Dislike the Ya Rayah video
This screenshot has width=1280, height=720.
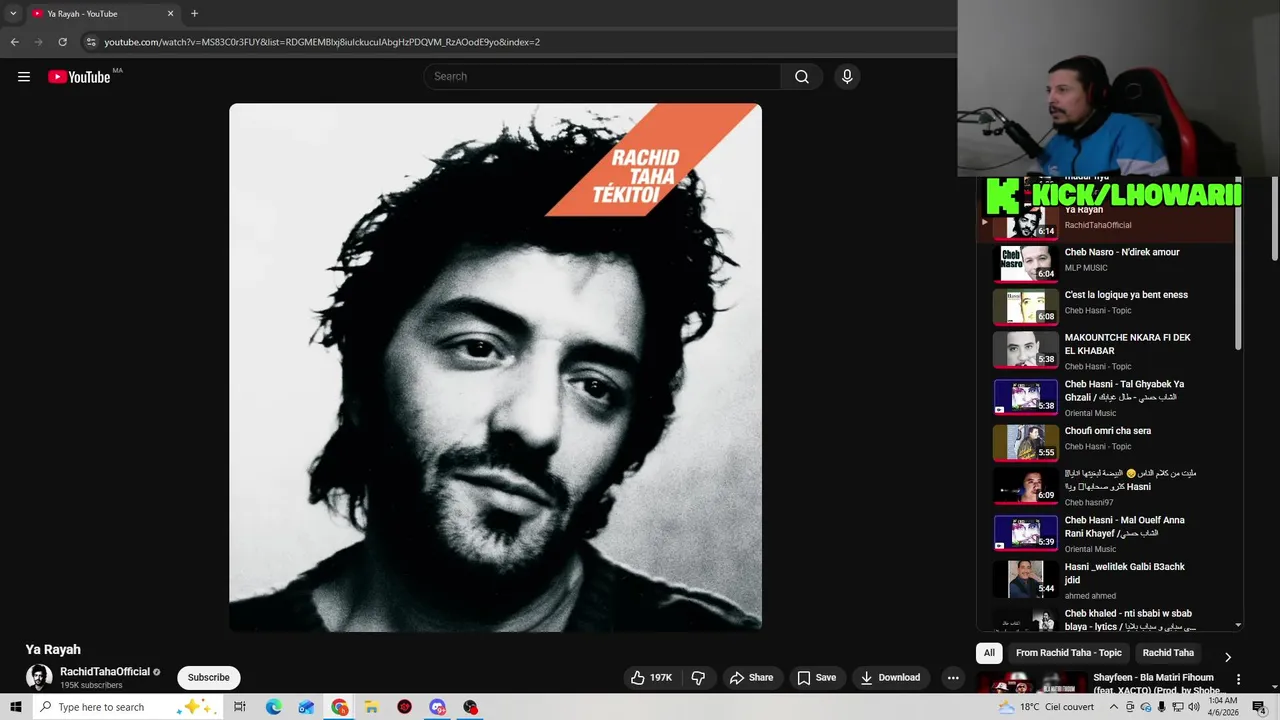tap(698, 677)
